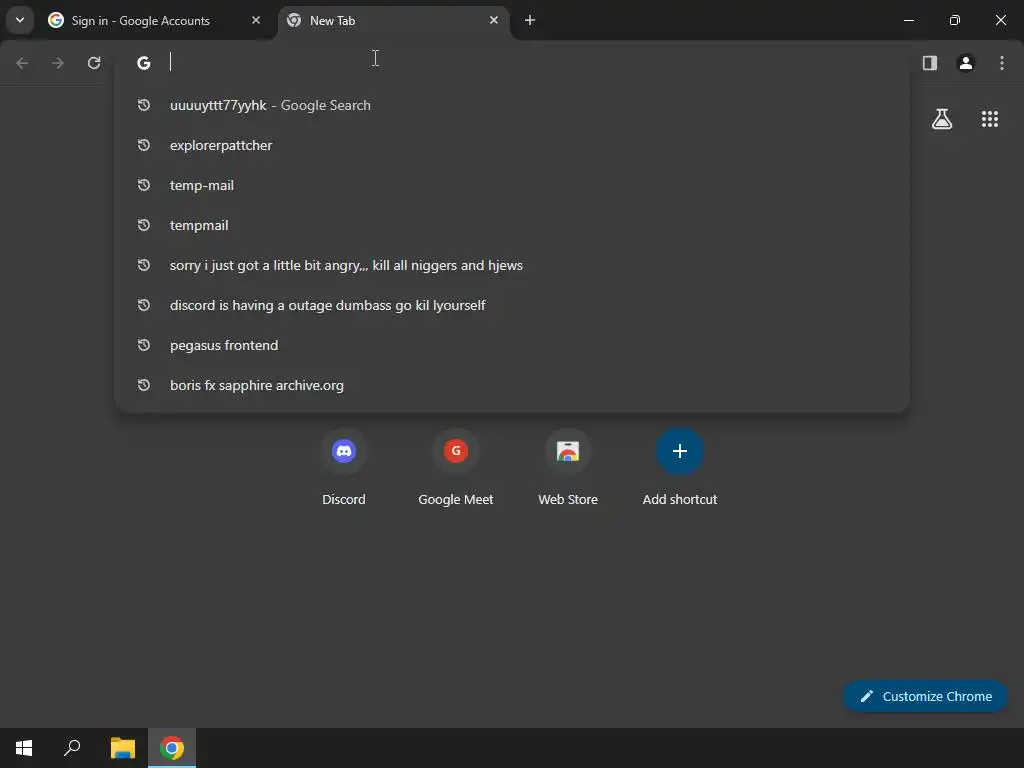Choose the pegasus frontend suggestion
The width and height of the screenshot is (1024, 768).
point(512,345)
